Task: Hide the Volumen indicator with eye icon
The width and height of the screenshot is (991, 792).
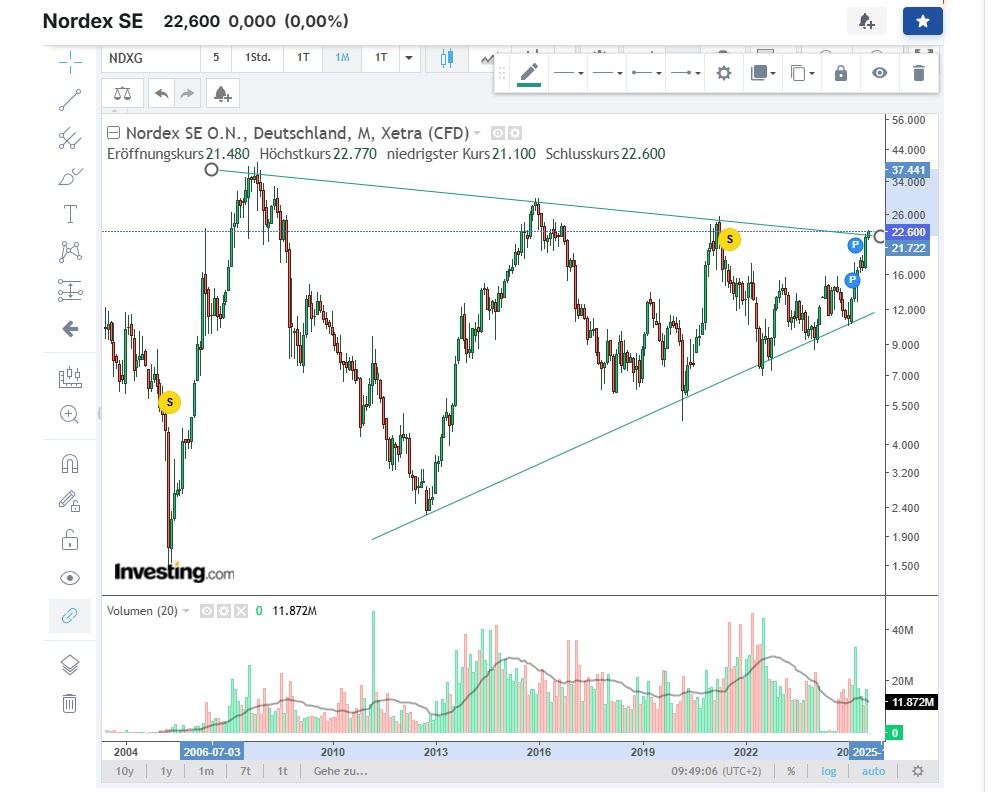Action: (207, 611)
